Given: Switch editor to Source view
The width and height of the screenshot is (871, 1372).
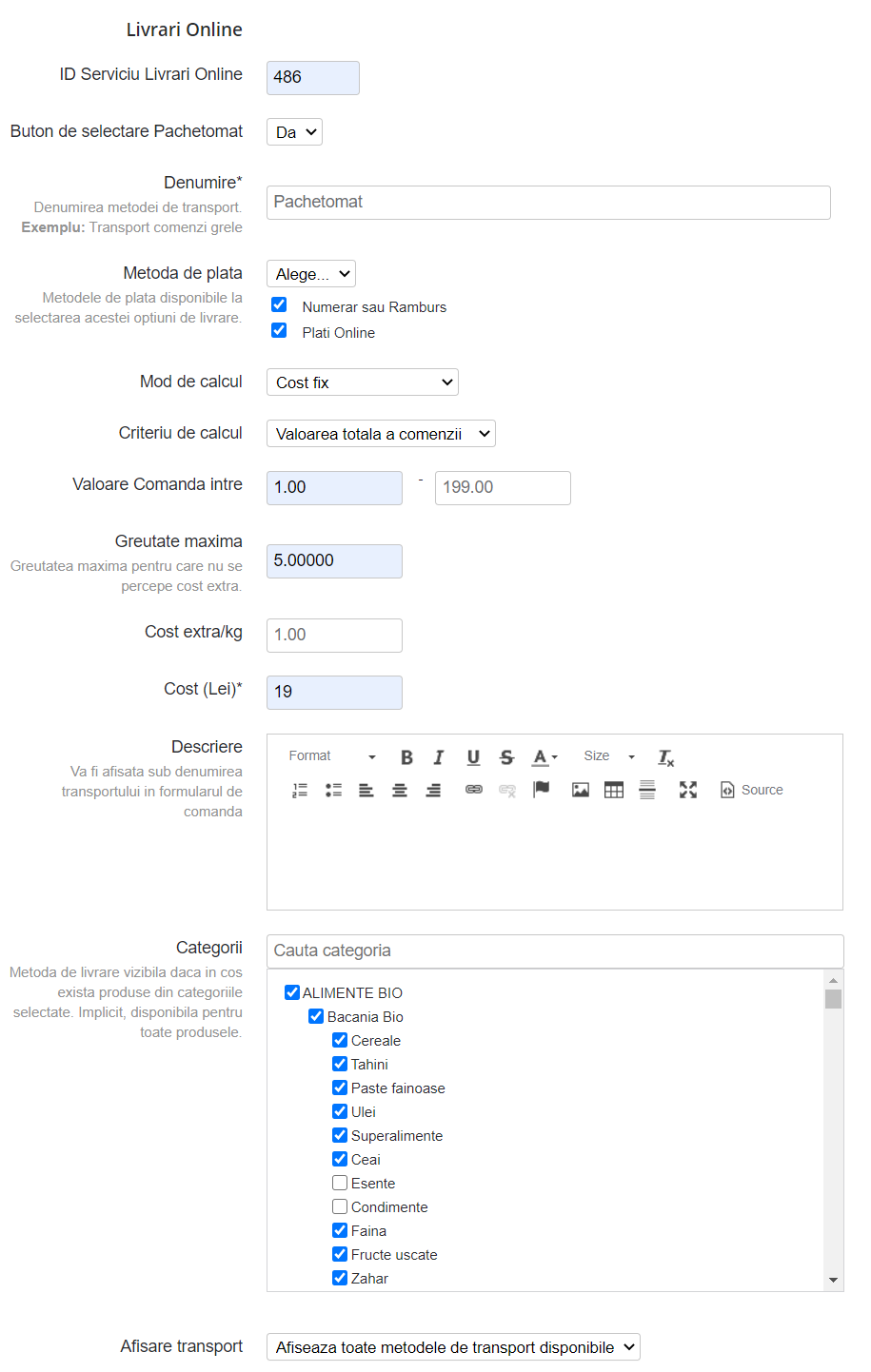Looking at the screenshot, I should [x=752, y=790].
